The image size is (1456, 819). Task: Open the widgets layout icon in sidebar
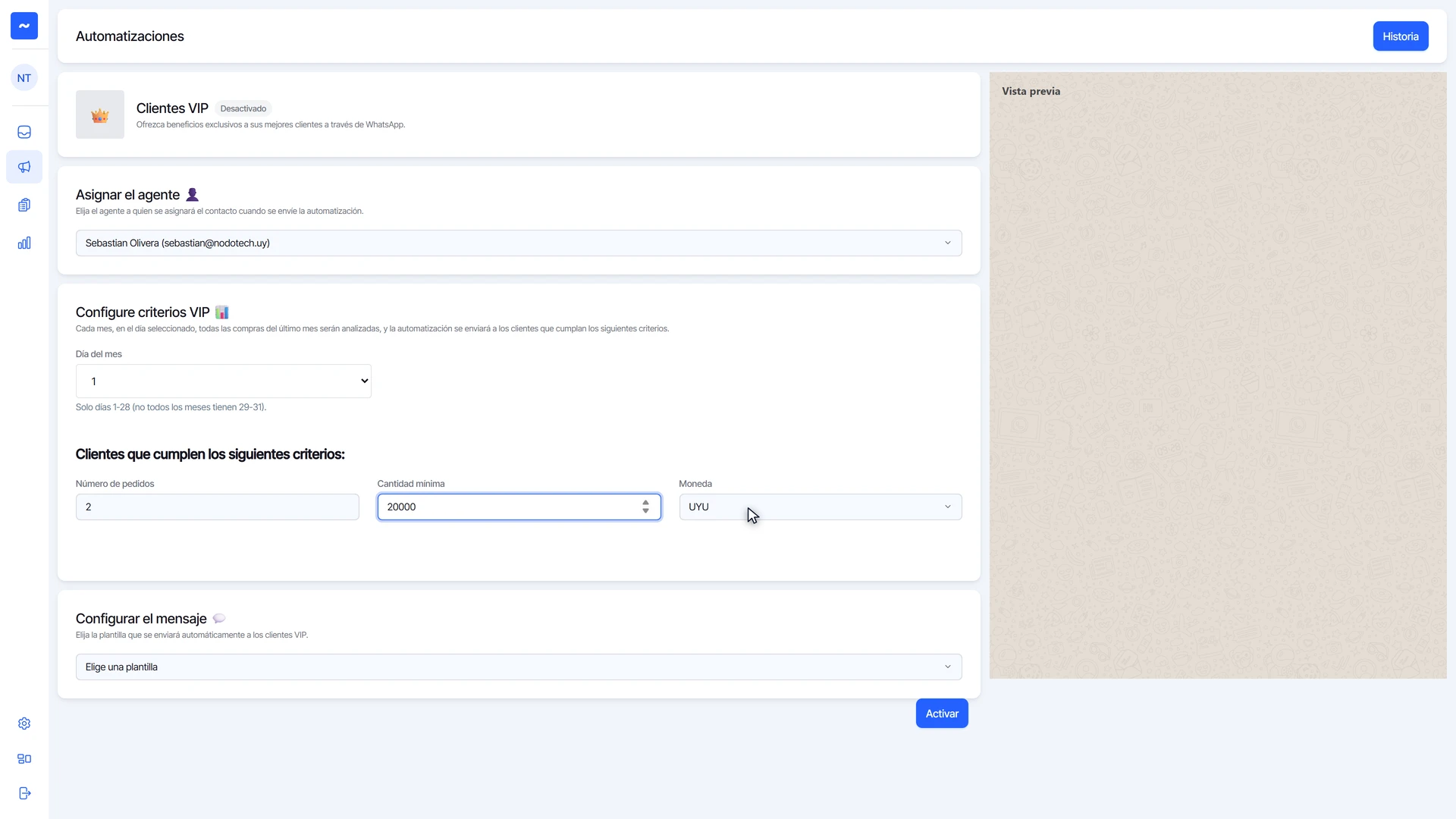(24, 758)
